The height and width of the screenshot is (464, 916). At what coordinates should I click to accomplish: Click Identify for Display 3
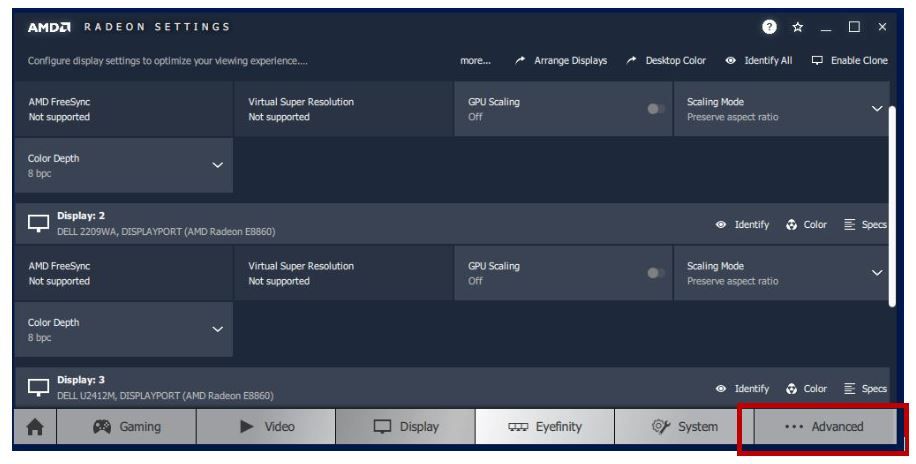pos(742,389)
